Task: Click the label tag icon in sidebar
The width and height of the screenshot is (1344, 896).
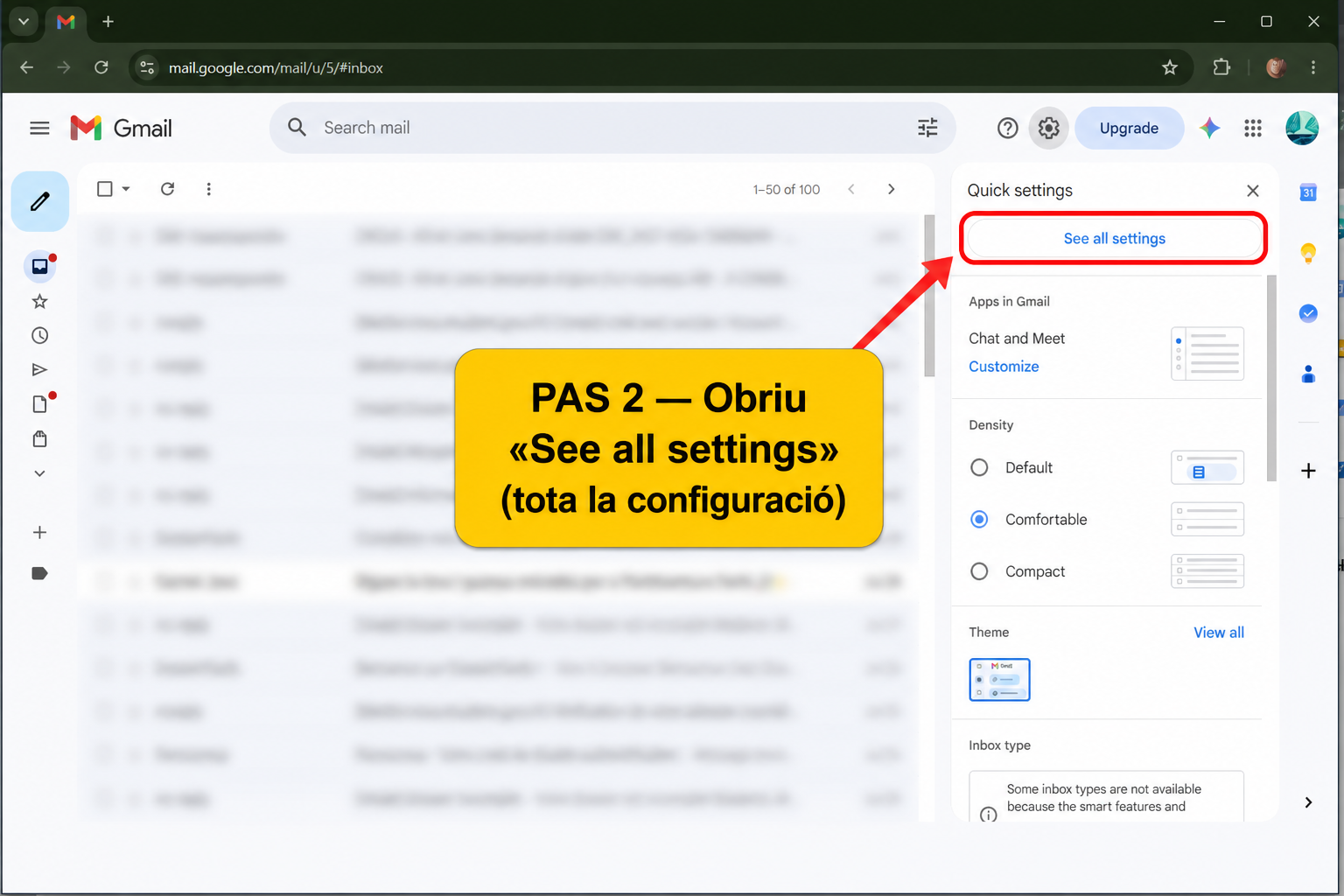Action: click(x=39, y=573)
